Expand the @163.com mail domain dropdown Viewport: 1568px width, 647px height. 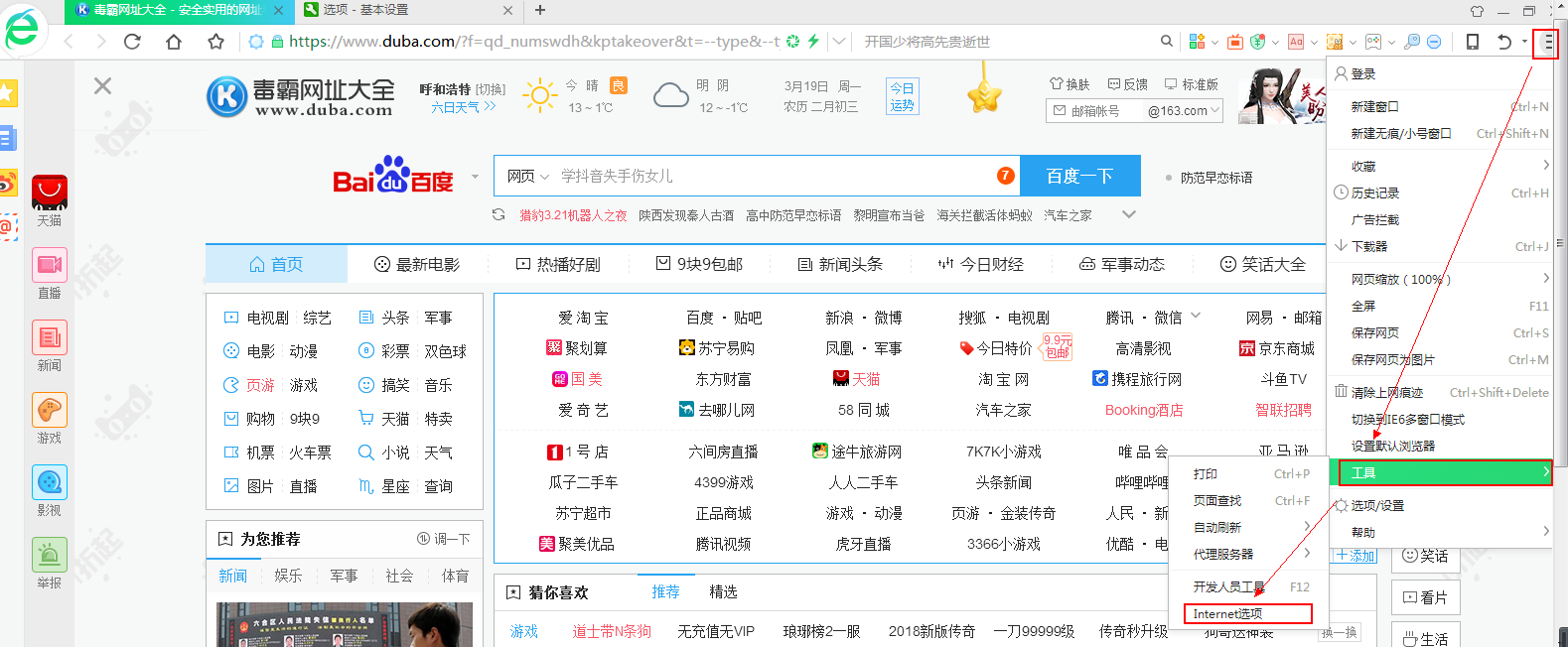coord(1214,111)
